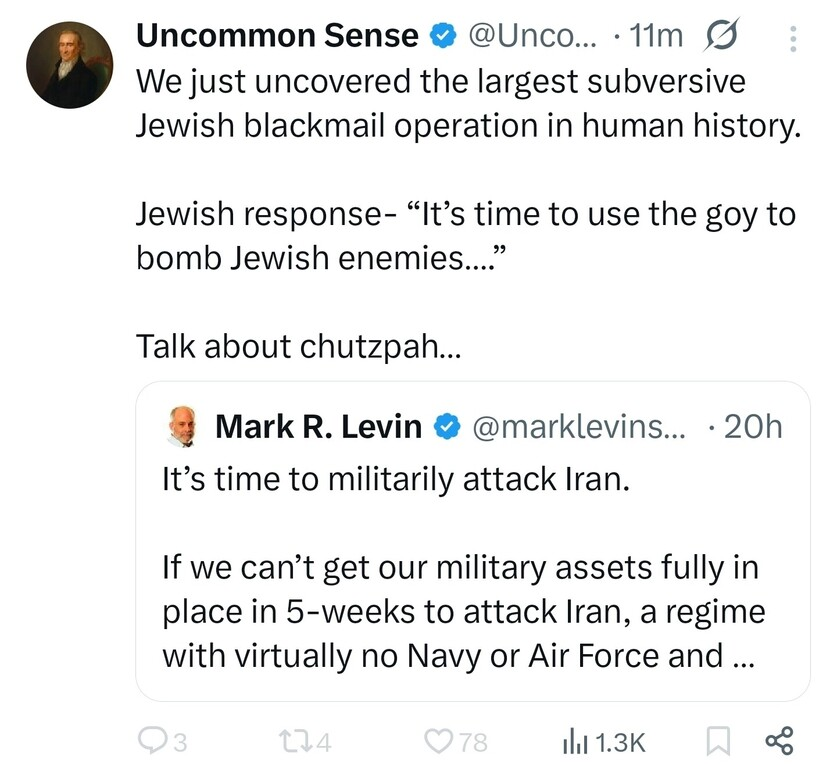837x764 pixels.
Task: Open the Mark R. Levin display name link
Action: tap(319, 426)
